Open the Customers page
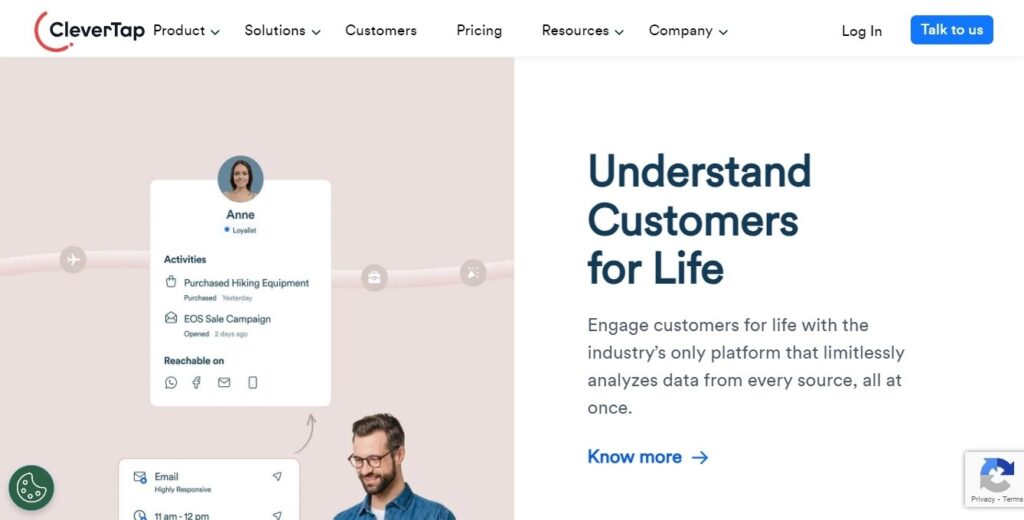This screenshot has height=520, width=1024. point(381,31)
